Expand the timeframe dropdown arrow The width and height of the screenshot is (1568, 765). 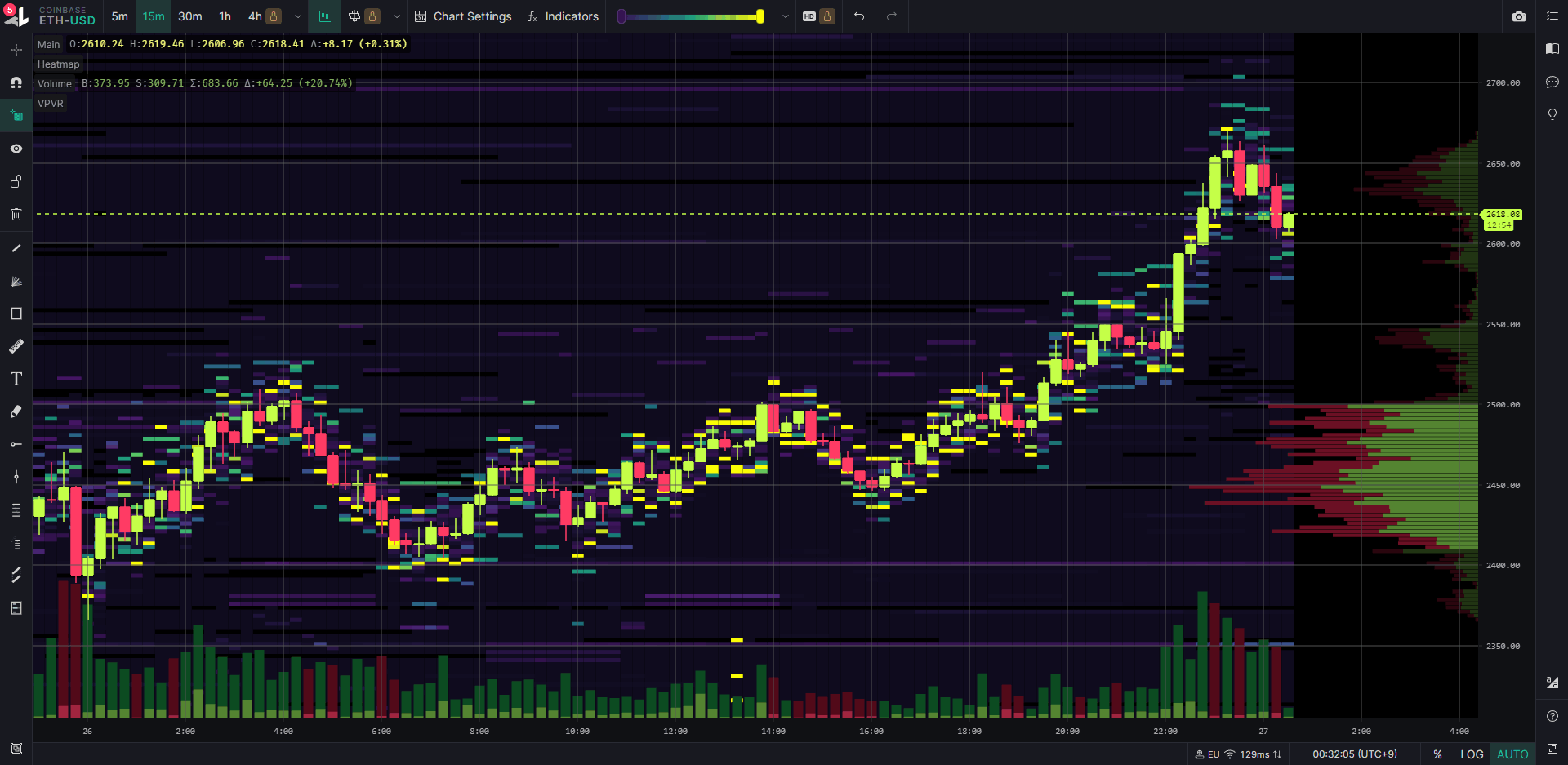(x=298, y=16)
